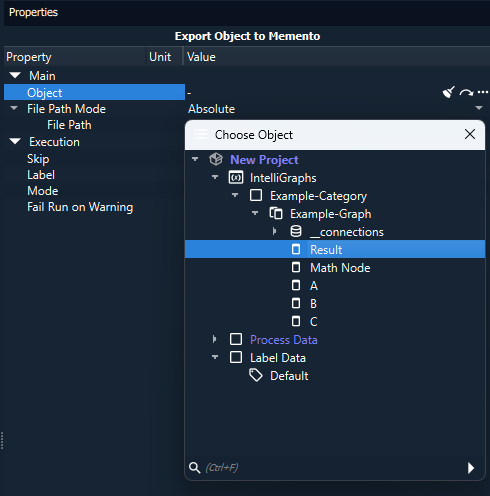Click the Example-Category folder icon

pos(256,195)
